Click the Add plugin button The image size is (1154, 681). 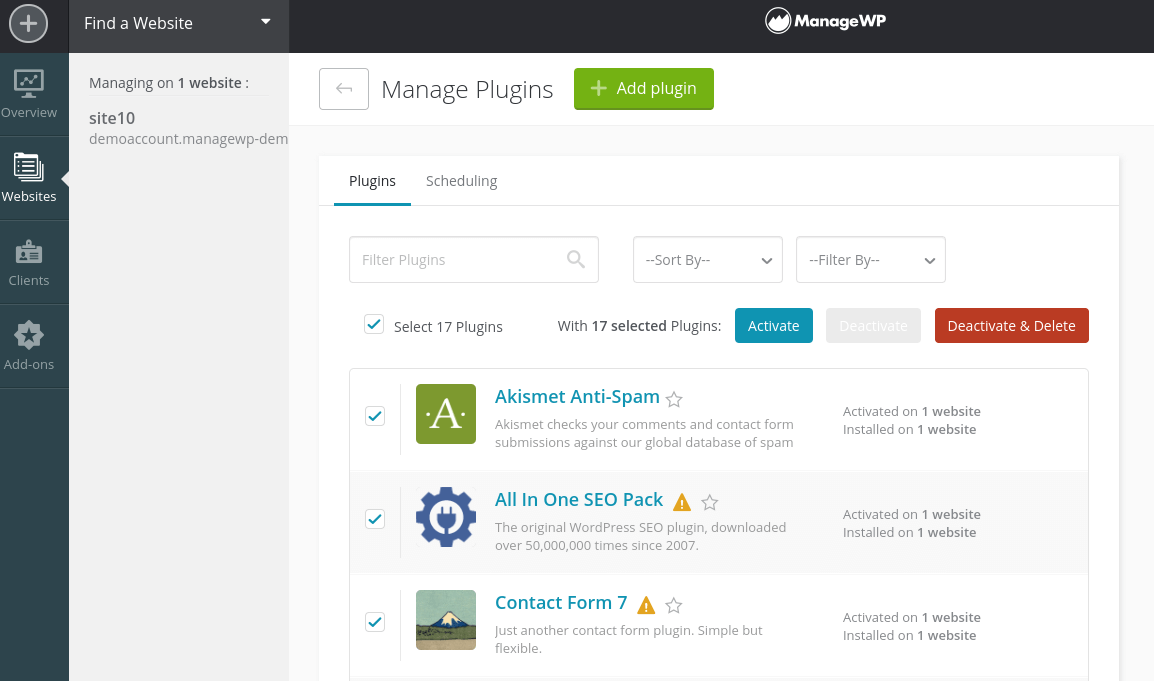(643, 88)
